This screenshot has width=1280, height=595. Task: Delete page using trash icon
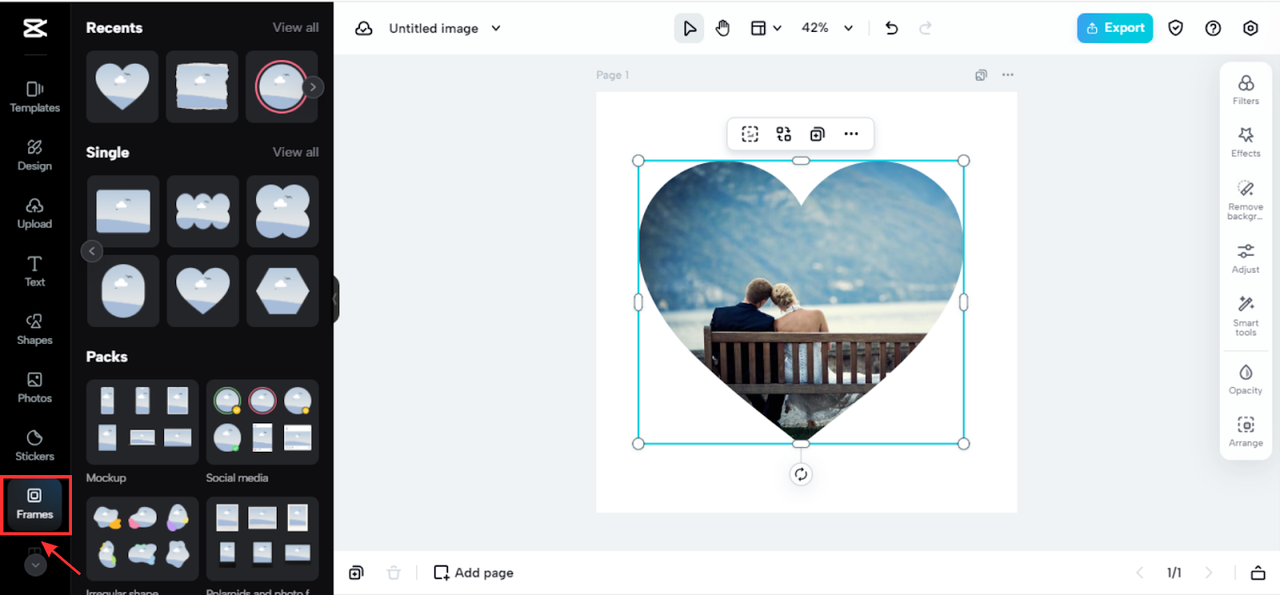tap(394, 573)
